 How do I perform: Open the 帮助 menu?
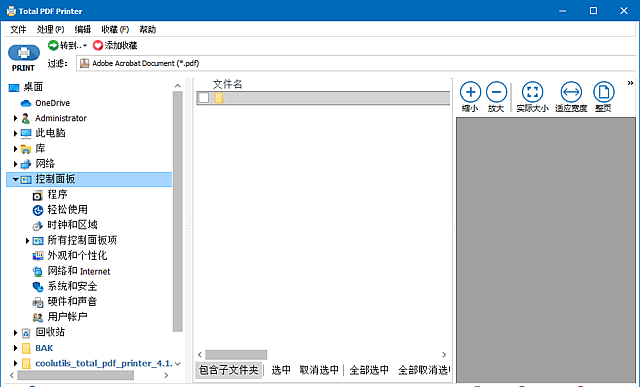(x=147, y=29)
